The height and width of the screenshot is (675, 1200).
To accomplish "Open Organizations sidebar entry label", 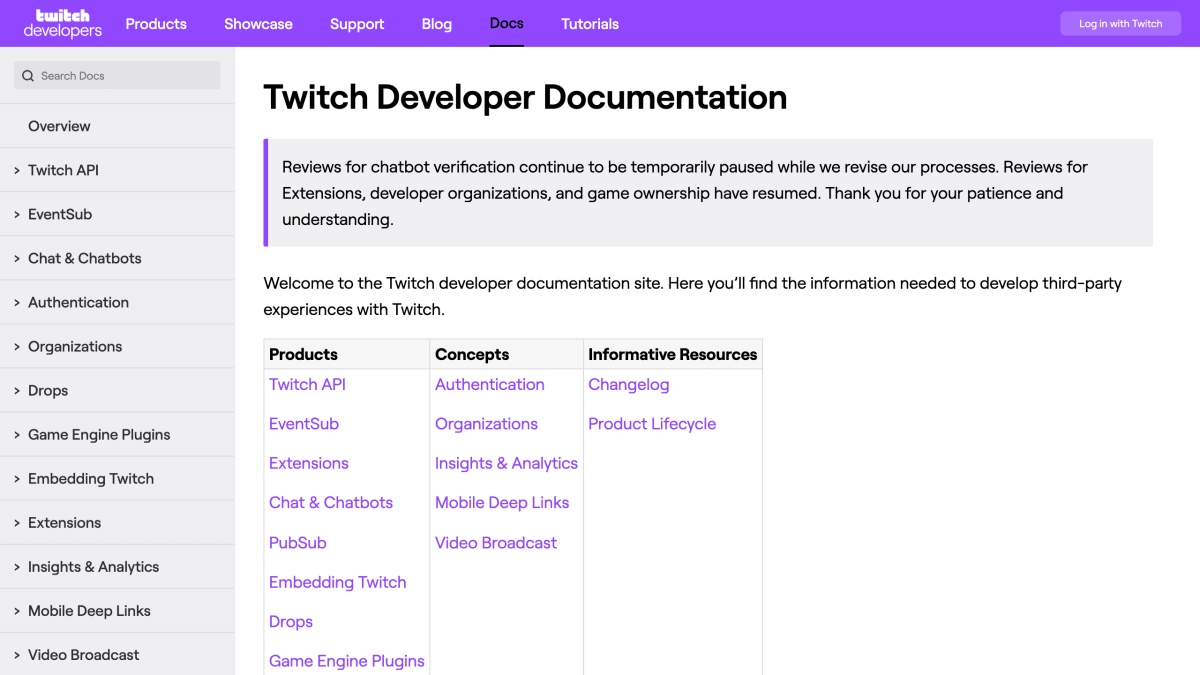I will click(x=75, y=346).
